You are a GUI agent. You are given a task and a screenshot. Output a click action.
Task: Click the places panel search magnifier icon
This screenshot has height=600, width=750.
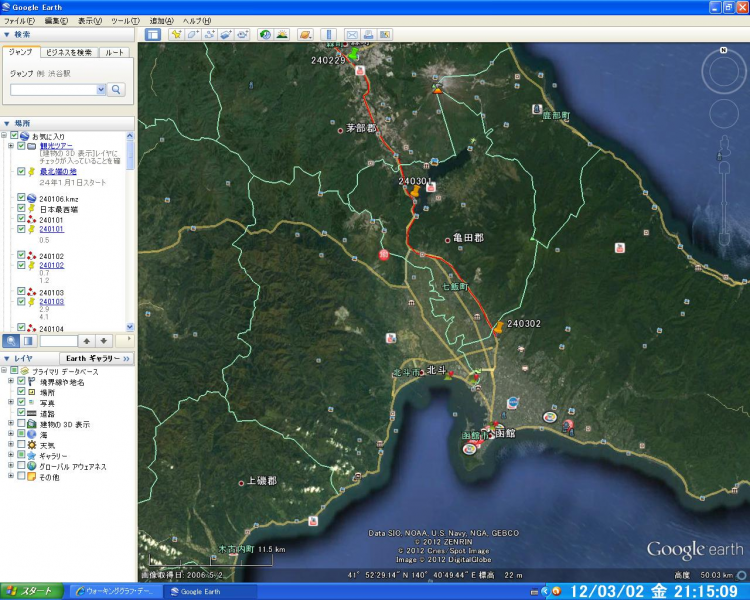11,341
